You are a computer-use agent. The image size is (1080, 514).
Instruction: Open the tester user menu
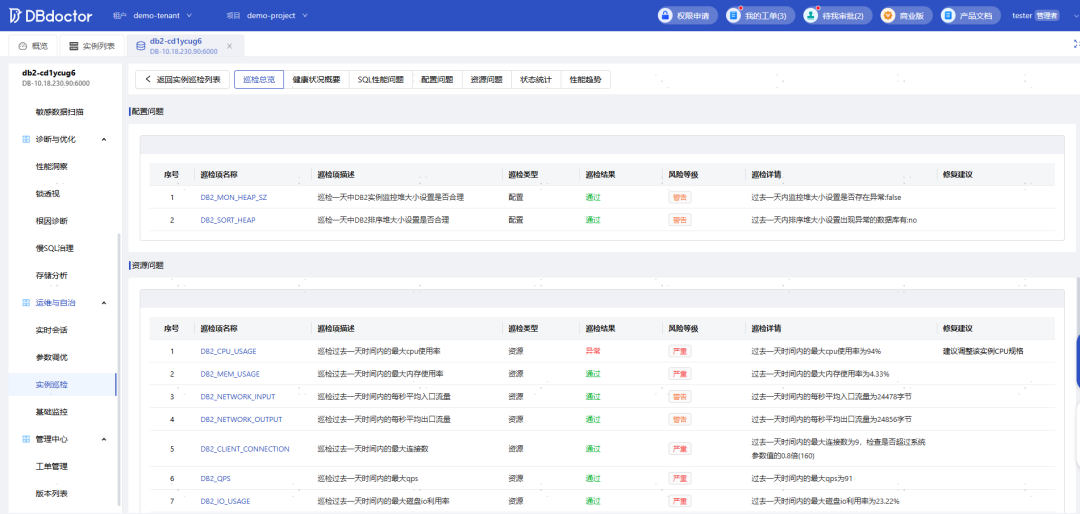click(1035, 15)
